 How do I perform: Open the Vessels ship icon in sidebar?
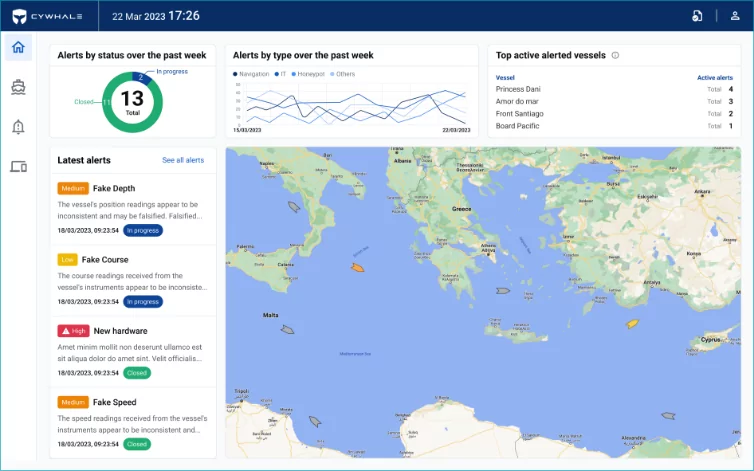point(18,86)
